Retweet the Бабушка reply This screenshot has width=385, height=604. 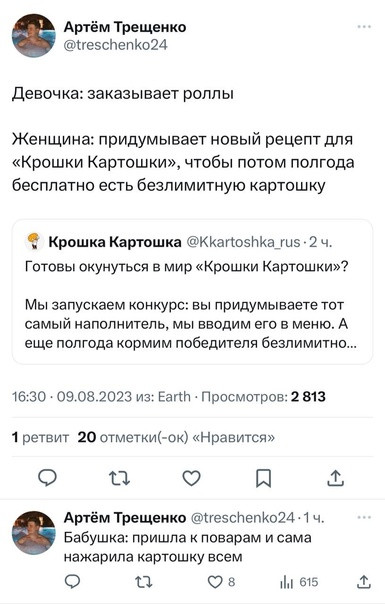click(144, 582)
